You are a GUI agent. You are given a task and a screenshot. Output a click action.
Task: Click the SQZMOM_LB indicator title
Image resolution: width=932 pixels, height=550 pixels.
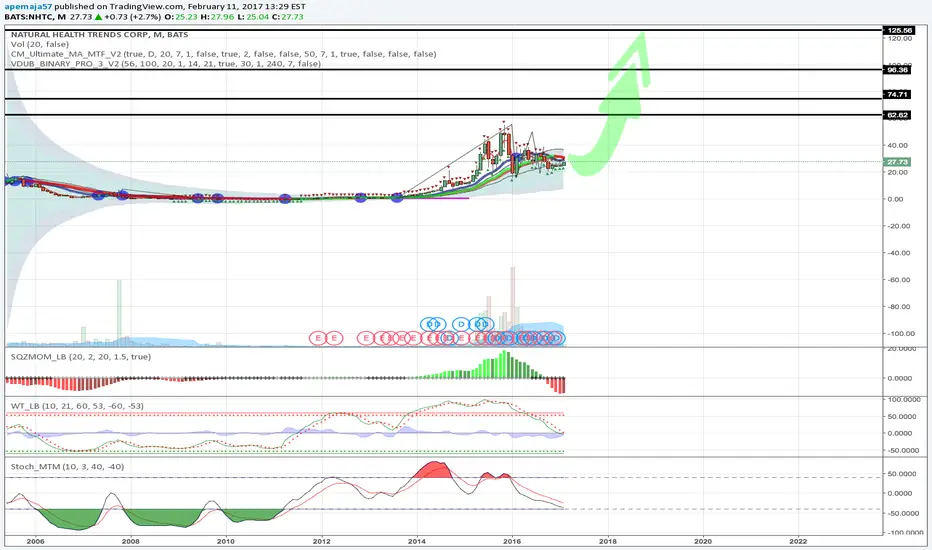81,357
